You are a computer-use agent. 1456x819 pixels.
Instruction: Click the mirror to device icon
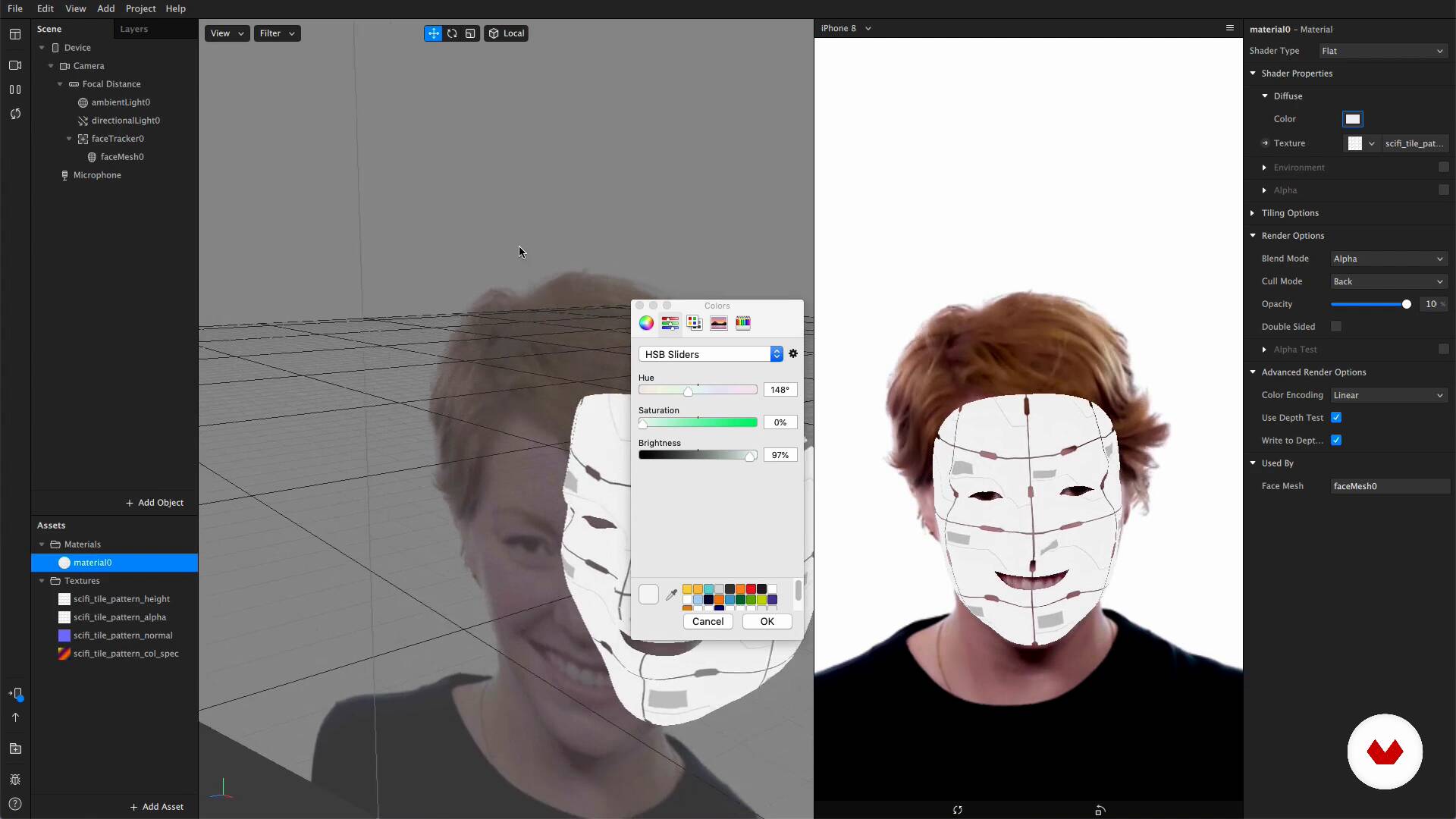click(x=15, y=693)
